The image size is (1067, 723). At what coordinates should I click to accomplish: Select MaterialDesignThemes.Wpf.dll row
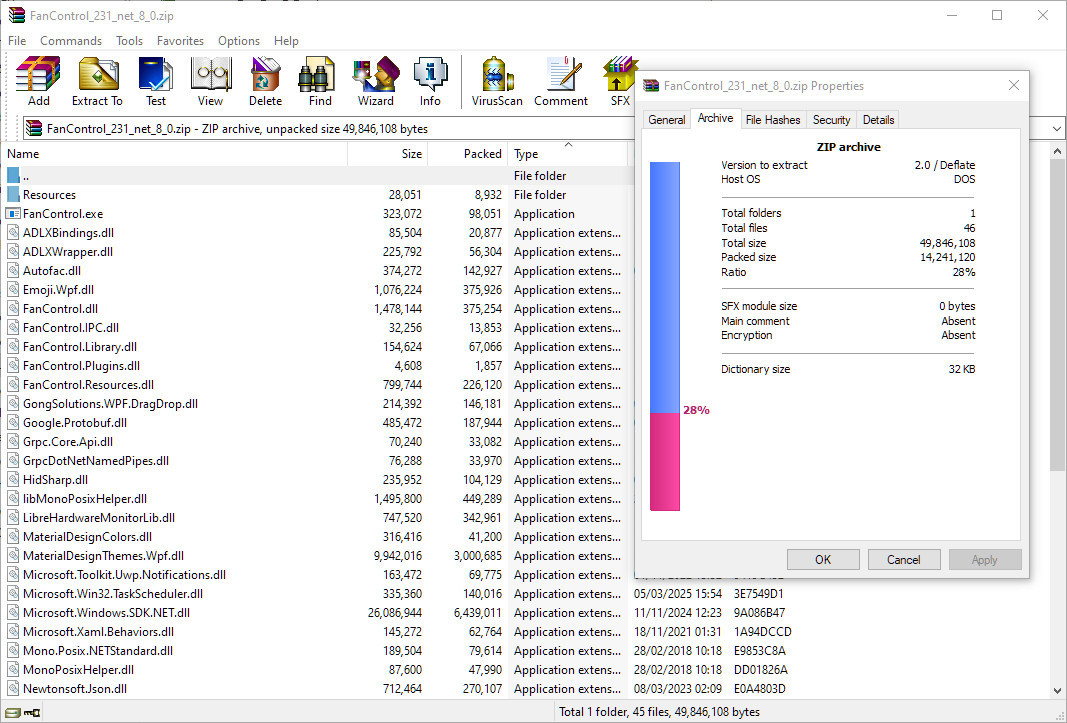(x=316, y=556)
